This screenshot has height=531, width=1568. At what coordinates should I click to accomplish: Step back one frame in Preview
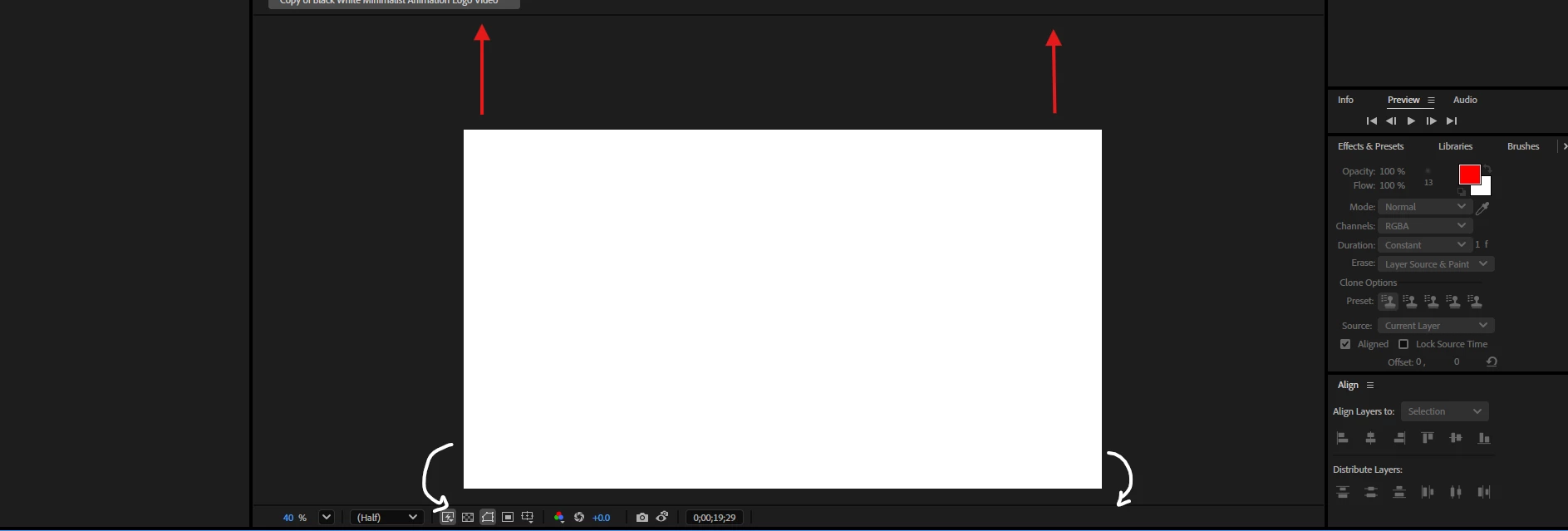[1391, 121]
